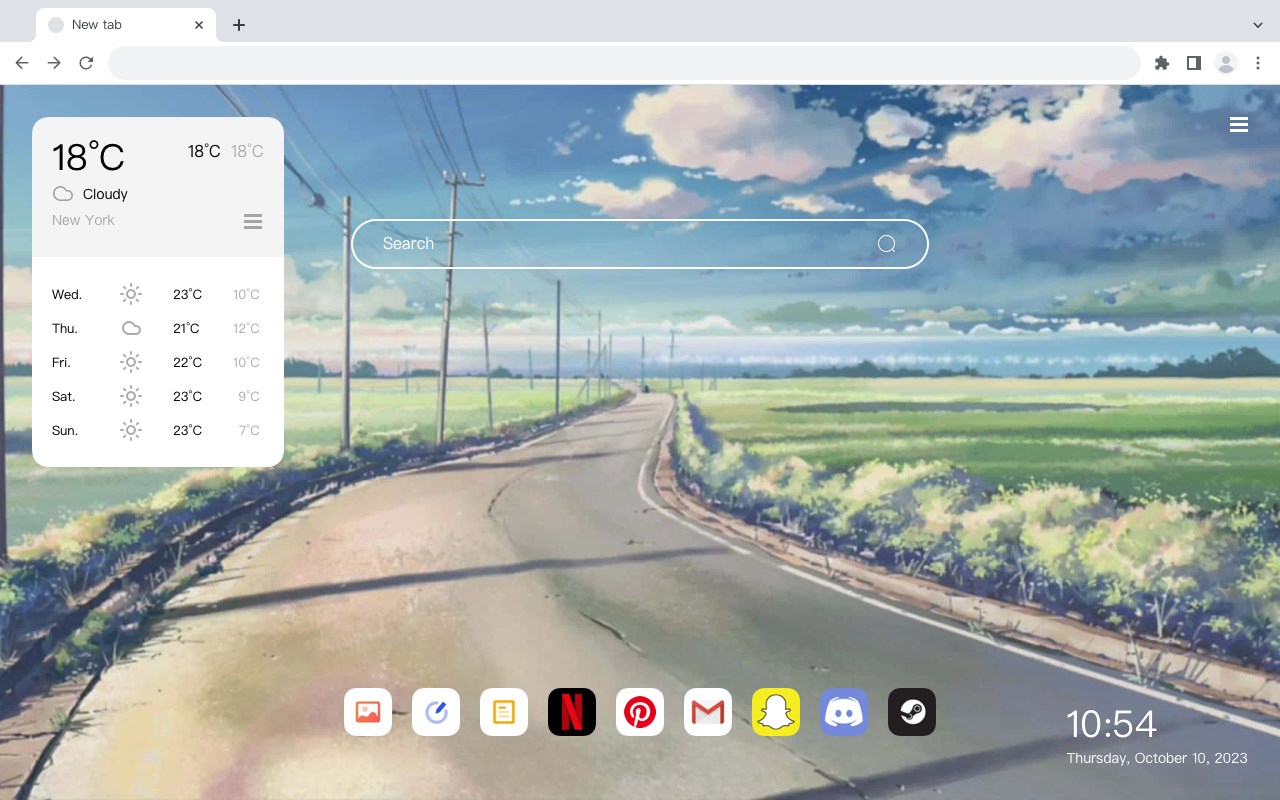
Task: Toggle the browser side panel
Action: click(x=1193, y=63)
